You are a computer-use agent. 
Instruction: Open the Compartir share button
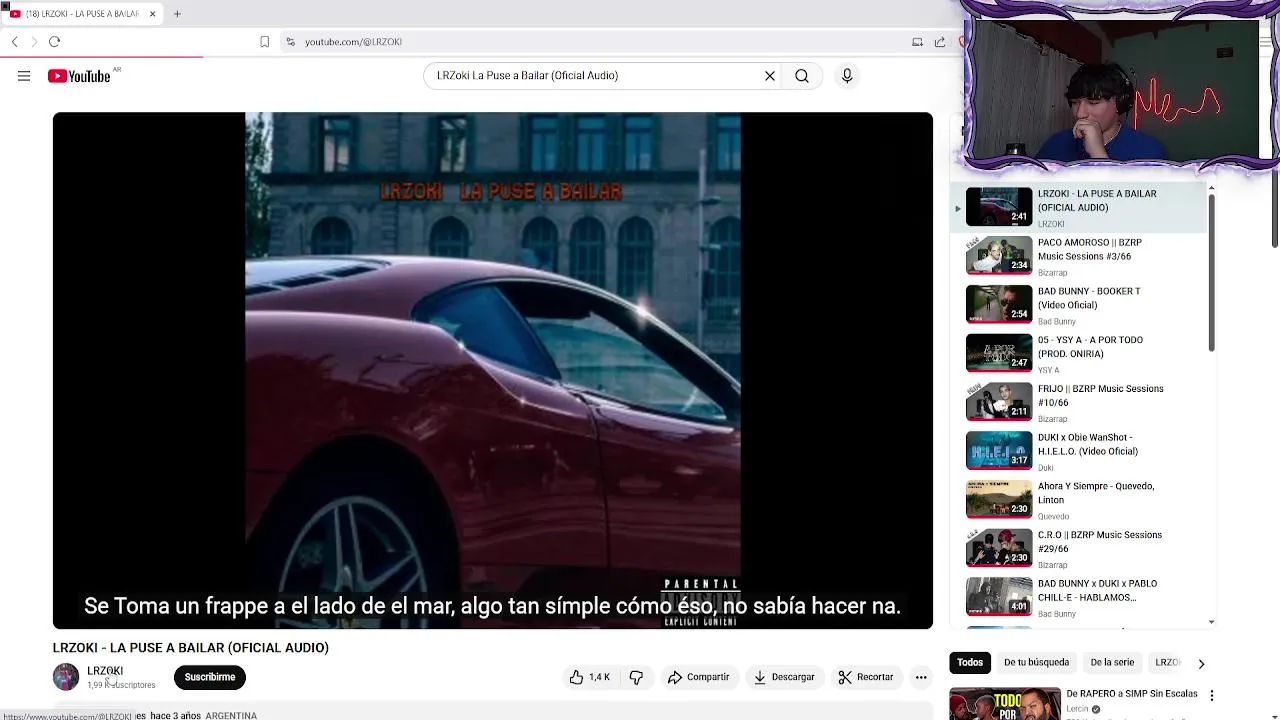coord(699,677)
